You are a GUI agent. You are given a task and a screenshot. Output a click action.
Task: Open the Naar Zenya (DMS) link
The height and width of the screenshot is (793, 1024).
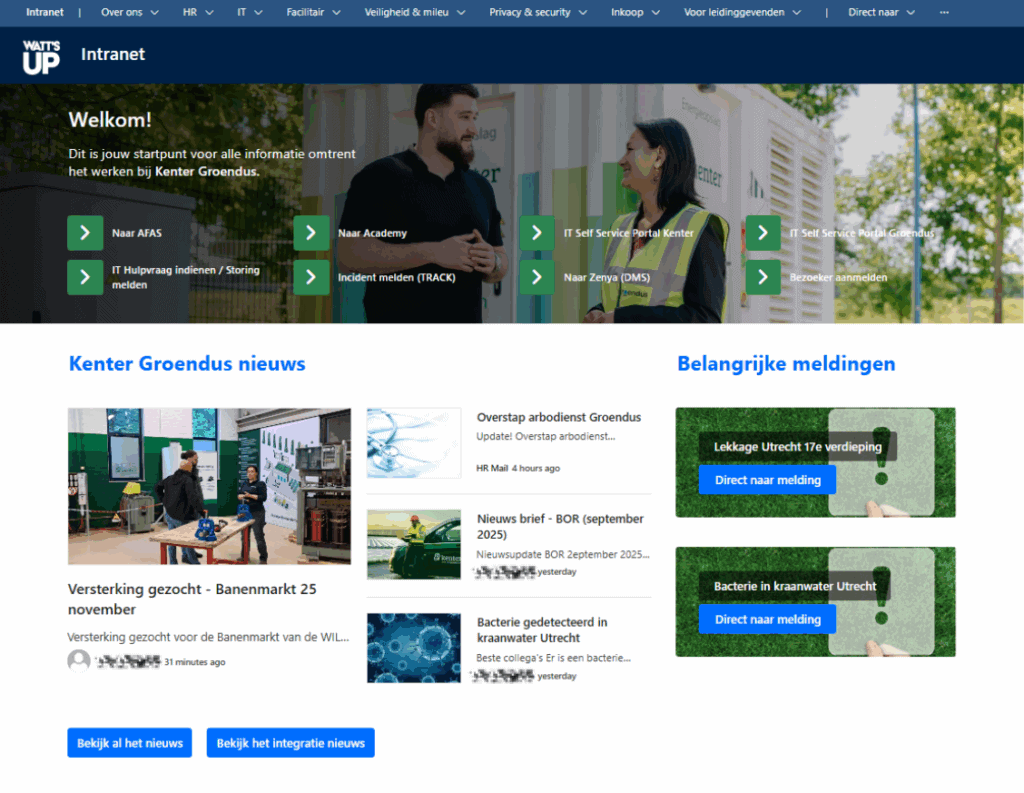click(x=607, y=278)
